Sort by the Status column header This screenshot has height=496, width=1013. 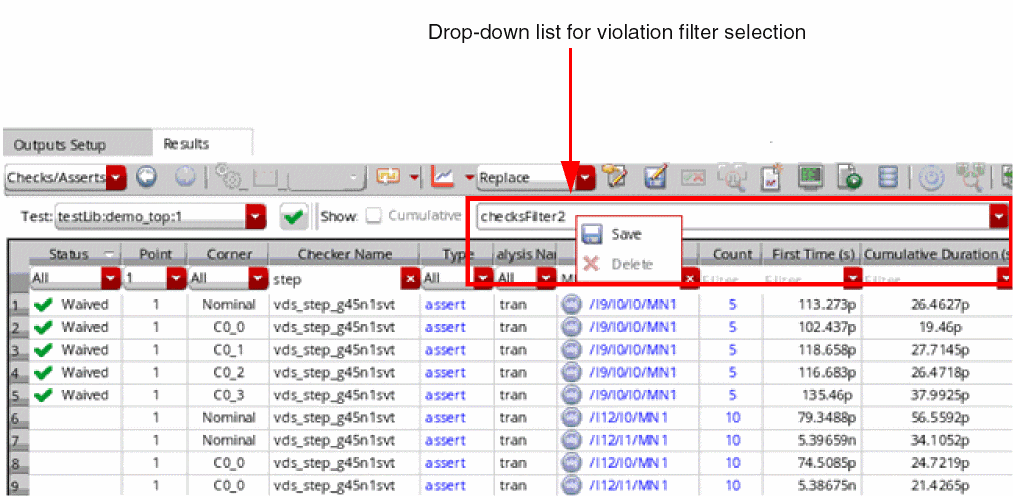pos(75,254)
